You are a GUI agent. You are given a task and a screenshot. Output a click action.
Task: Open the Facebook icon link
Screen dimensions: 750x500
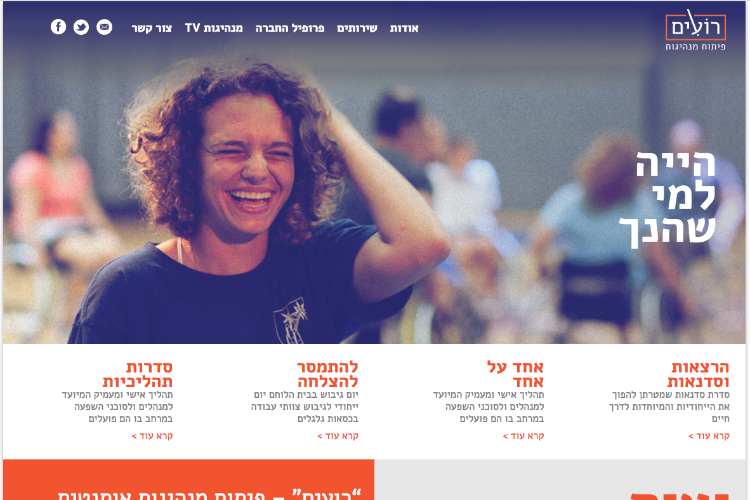click(58, 27)
